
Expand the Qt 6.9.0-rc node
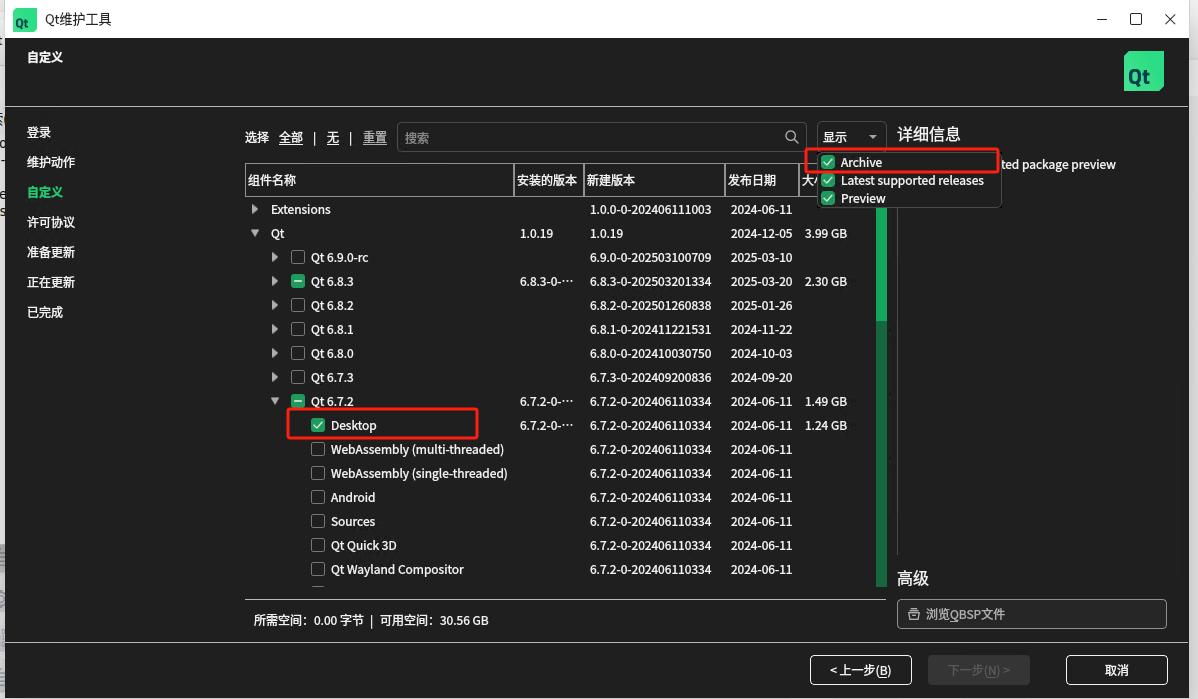pyautogui.click(x=275, y=257)
